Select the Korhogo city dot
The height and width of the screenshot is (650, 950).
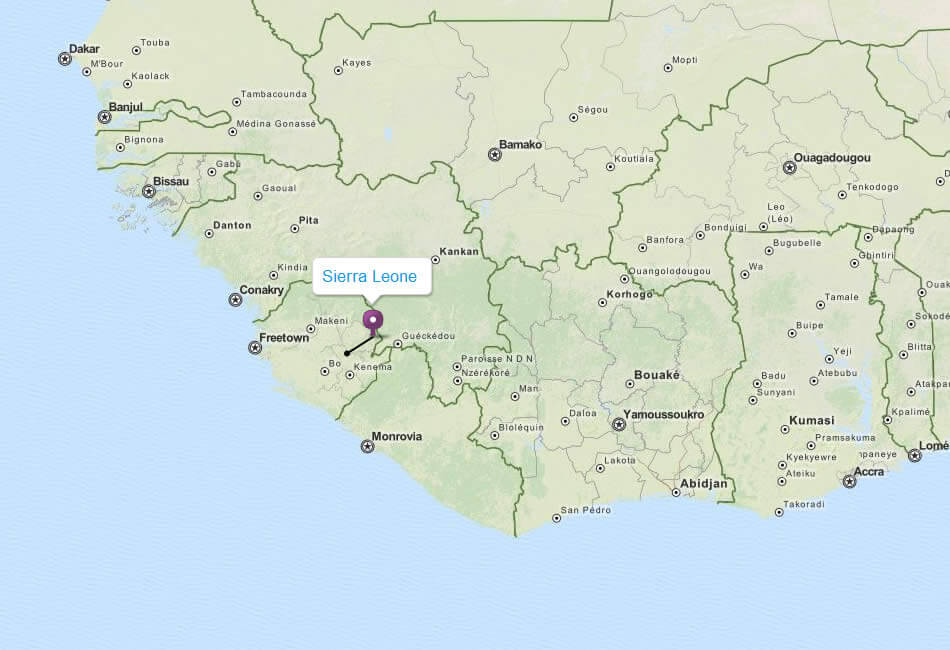[x=602, y=302]
